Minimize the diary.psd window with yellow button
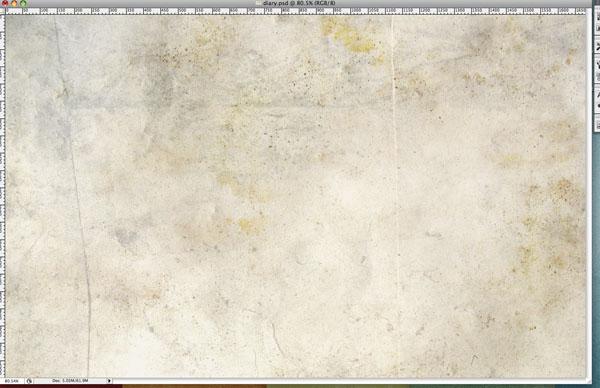Viewport: 600px width, 388px height. point(14,3)
